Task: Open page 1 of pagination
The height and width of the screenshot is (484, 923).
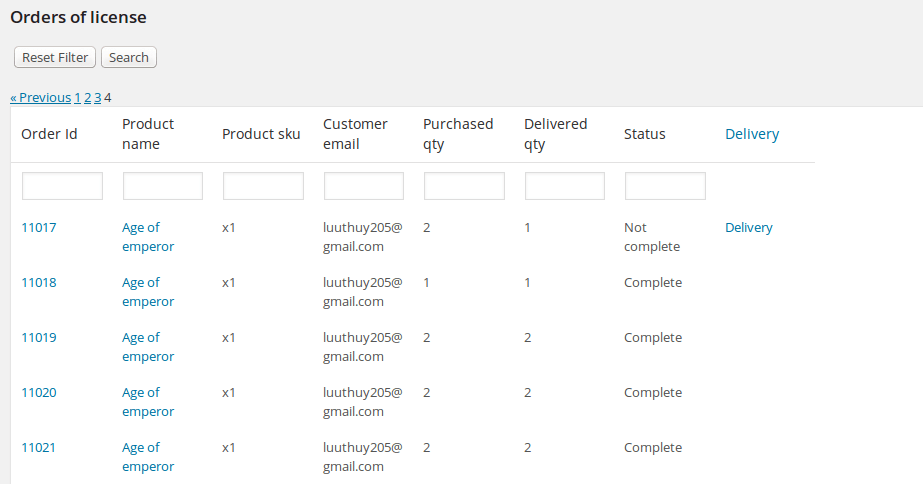Action: pyautogui.click(x=78, y=98)
